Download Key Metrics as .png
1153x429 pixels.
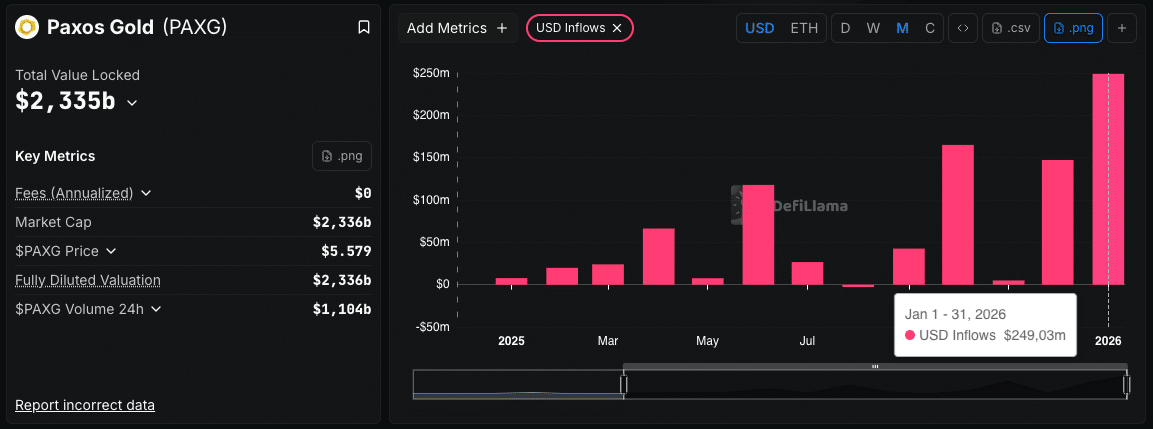(x=342, y=156)
